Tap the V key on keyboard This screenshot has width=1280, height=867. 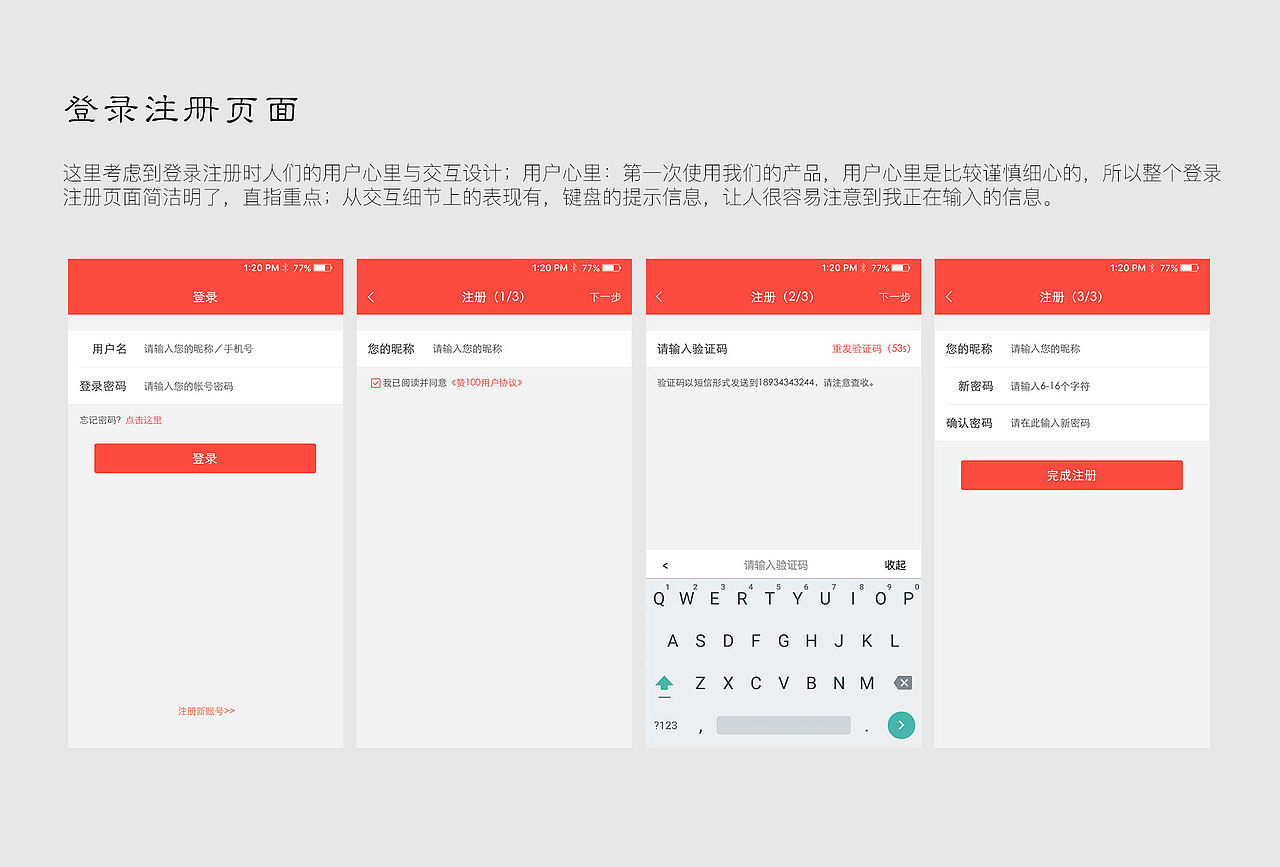pos(783,683)
